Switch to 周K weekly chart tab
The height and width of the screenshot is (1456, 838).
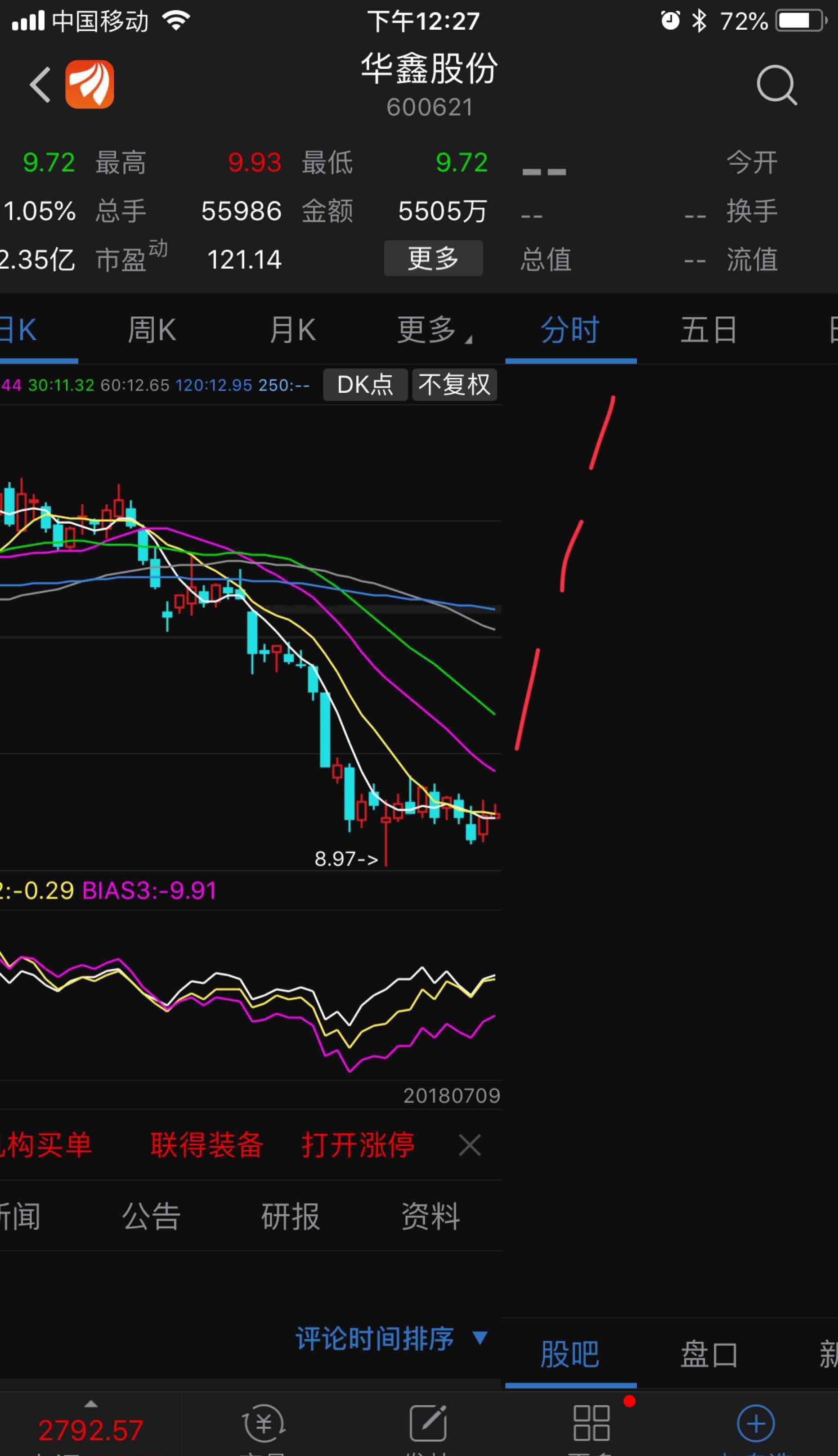click(152, 330)
